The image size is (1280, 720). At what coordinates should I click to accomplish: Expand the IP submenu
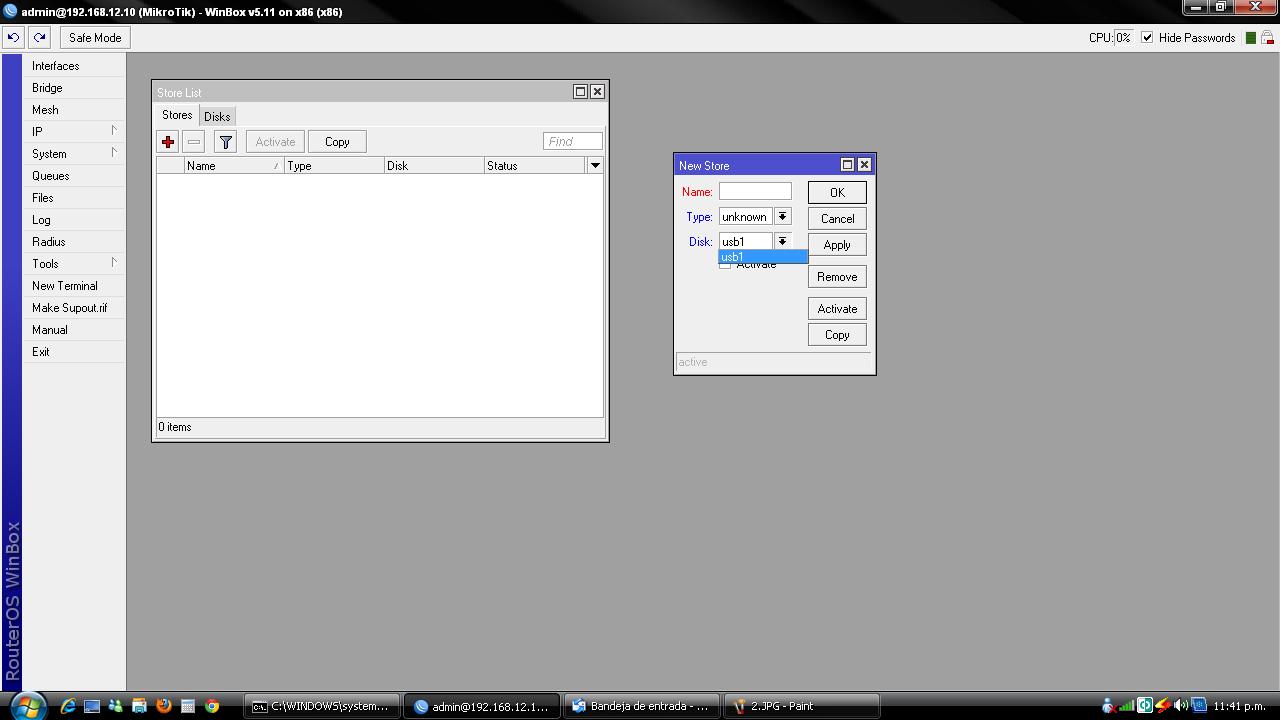pos(75,132)
